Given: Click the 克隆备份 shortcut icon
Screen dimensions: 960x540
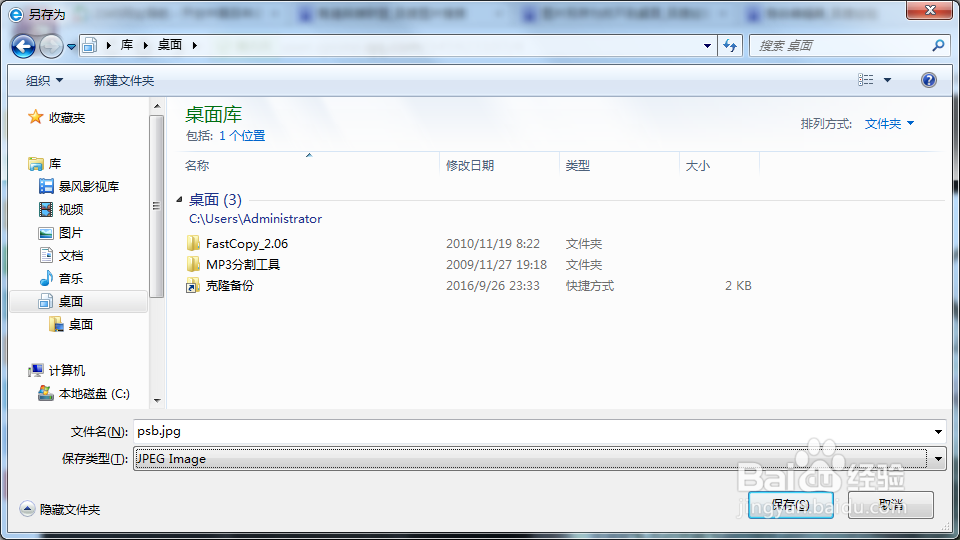Looking at the screenshot, I should (x=193, y=286).
